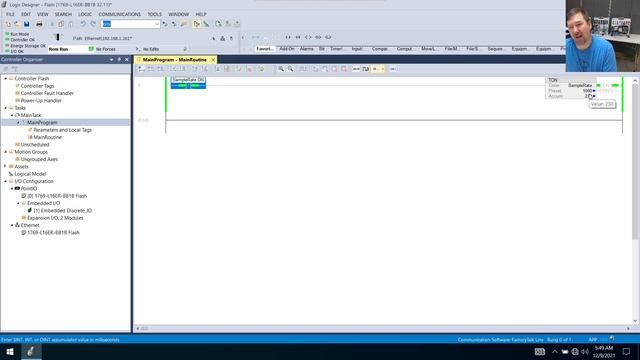640x360 pixels.
Task: Pin the Controller Organizer panel
Action: pyautogui.click(x=119, y=60)
